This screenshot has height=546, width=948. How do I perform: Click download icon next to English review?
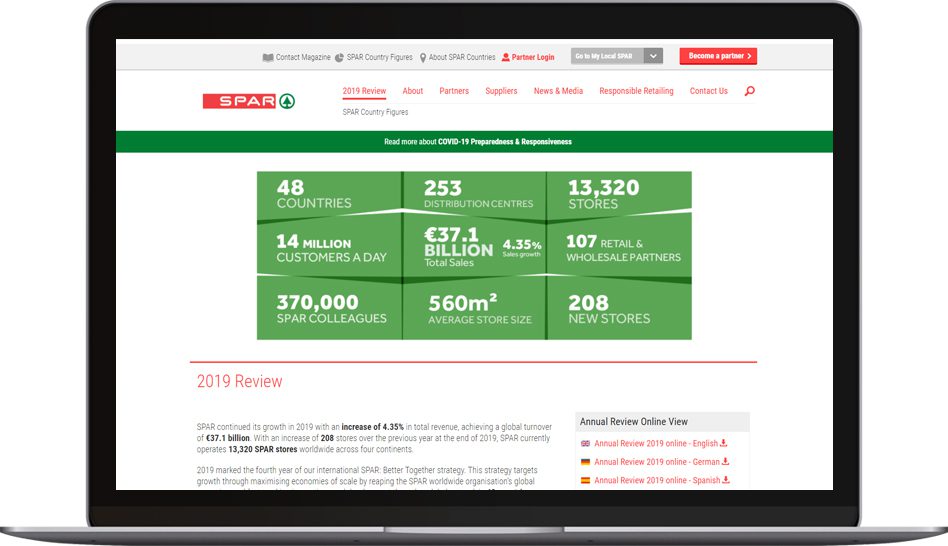[724, 443]
